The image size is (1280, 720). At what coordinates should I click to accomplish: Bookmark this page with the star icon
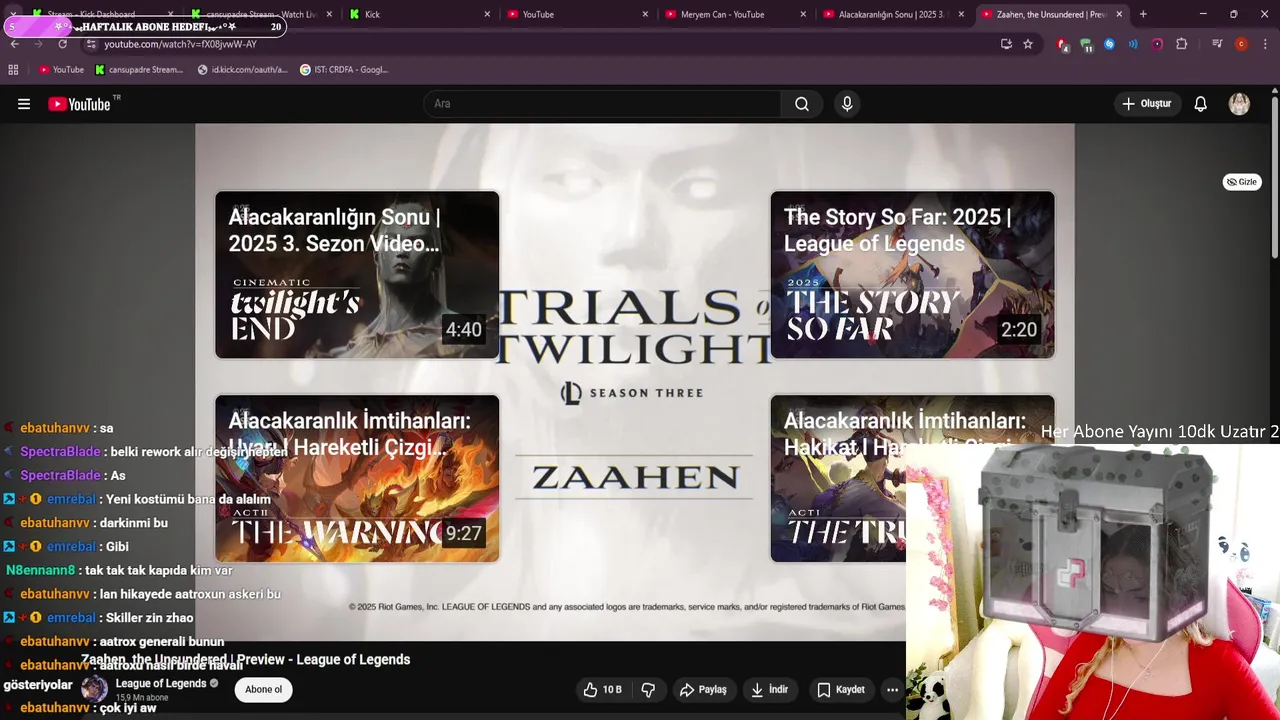point(1028,44)
